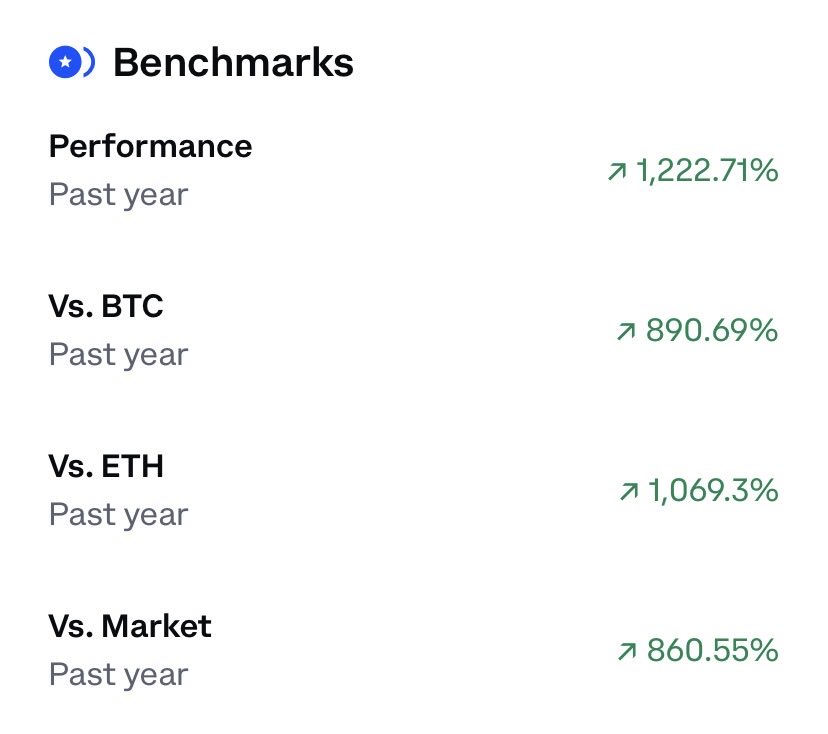Click the up arrow beside 1,069.3%
The width and height of the screenshot is (828, 734).
tap(629, 491)
